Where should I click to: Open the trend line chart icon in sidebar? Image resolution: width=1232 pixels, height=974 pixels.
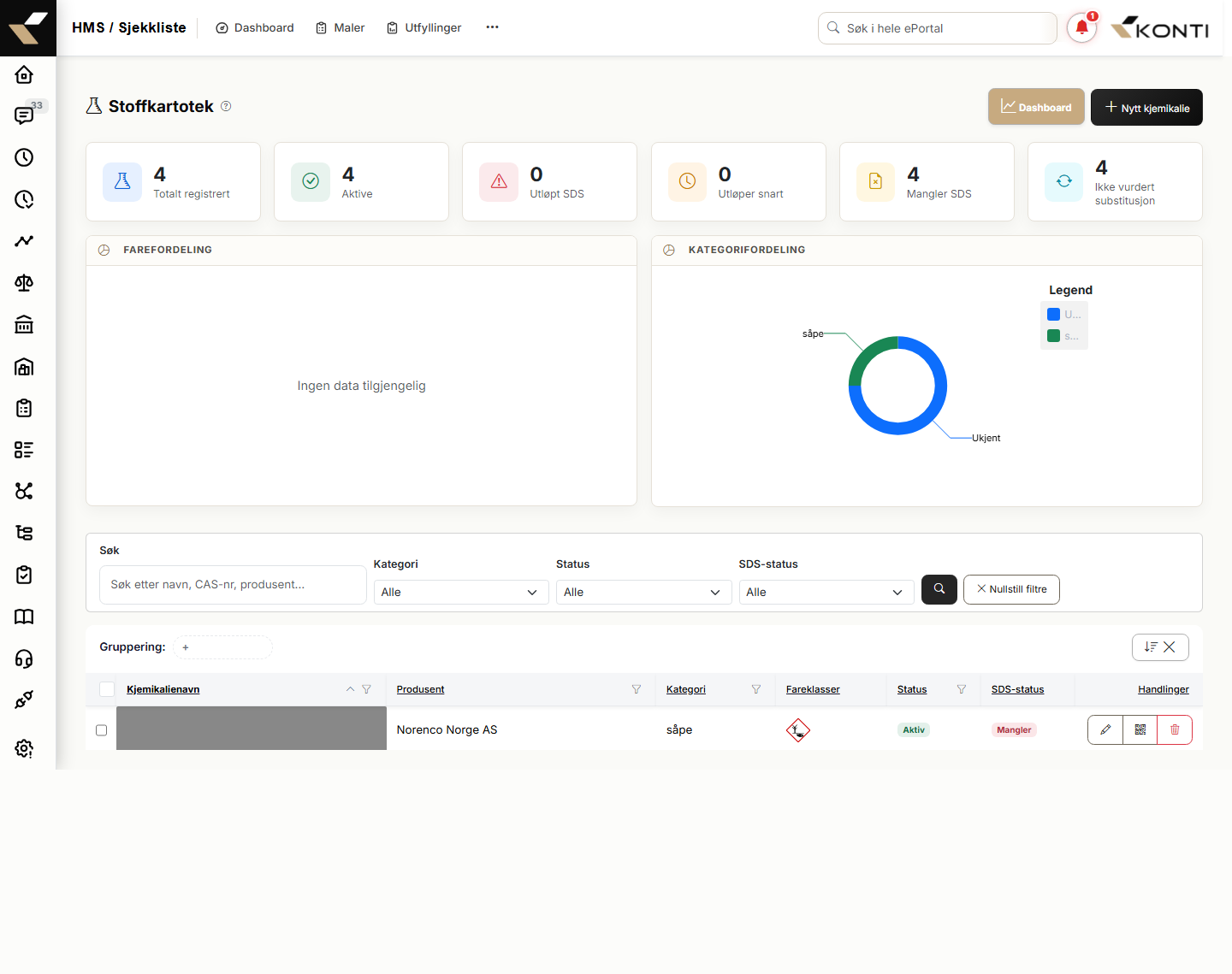(x=24, y=241)
